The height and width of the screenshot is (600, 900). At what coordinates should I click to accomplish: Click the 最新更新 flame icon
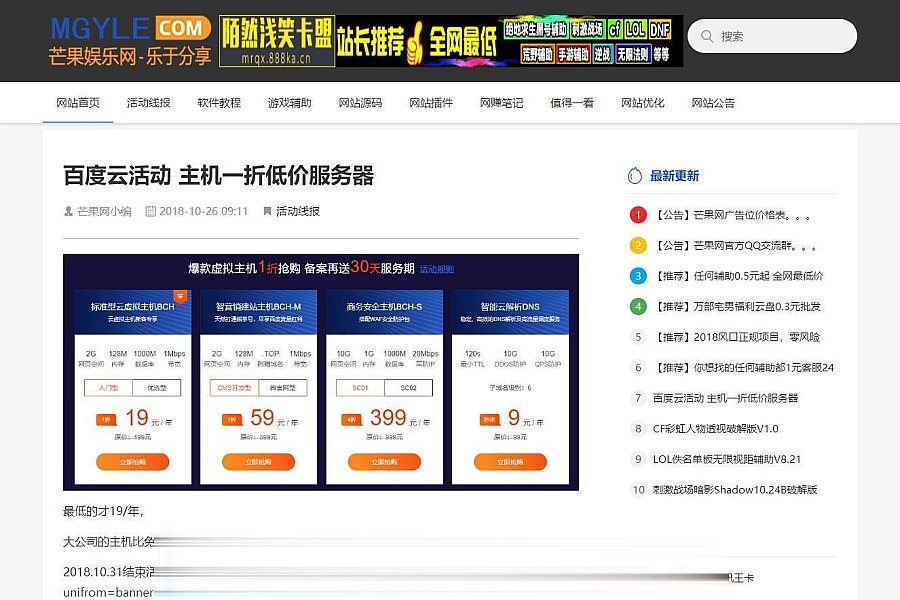(x=635, y=176)
